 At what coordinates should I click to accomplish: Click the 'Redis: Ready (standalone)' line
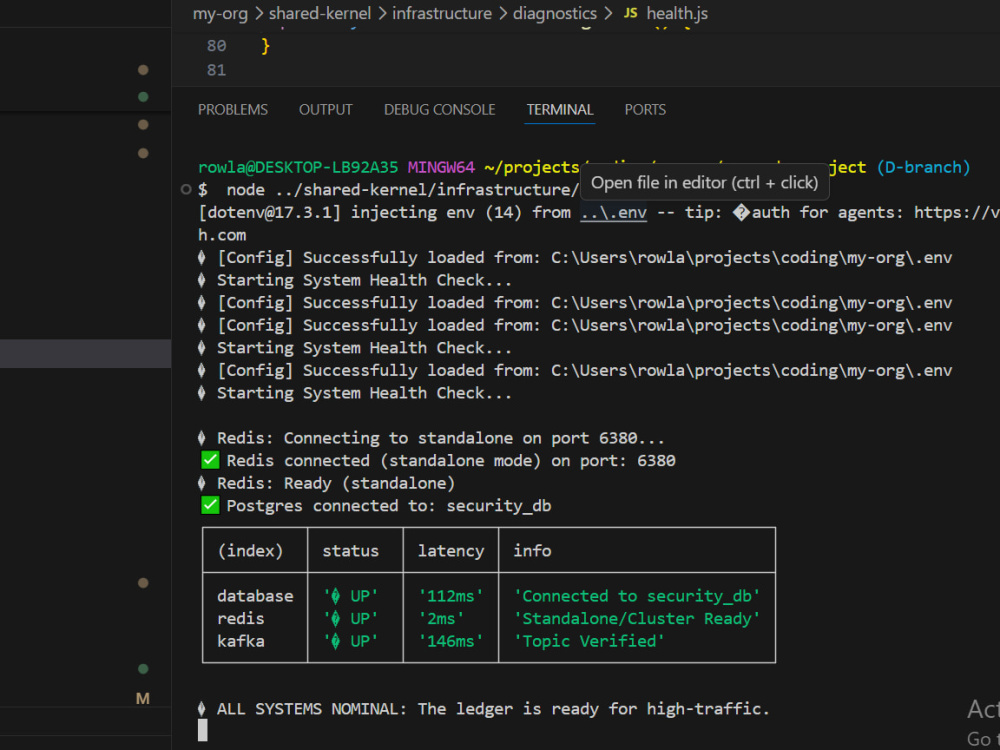[327, 483]
